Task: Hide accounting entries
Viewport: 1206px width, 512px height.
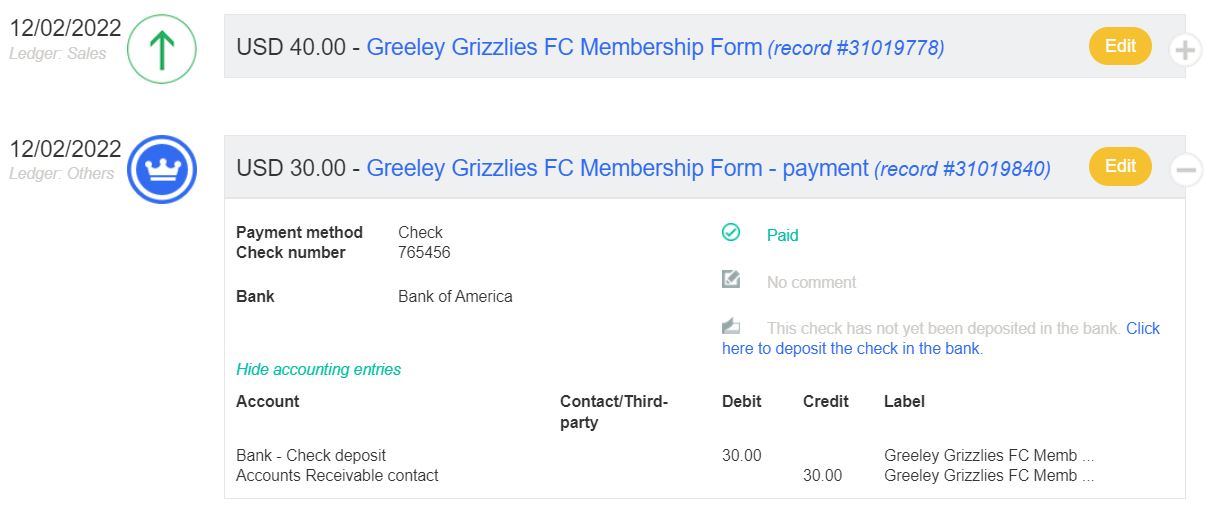Action: click(318, 369)
